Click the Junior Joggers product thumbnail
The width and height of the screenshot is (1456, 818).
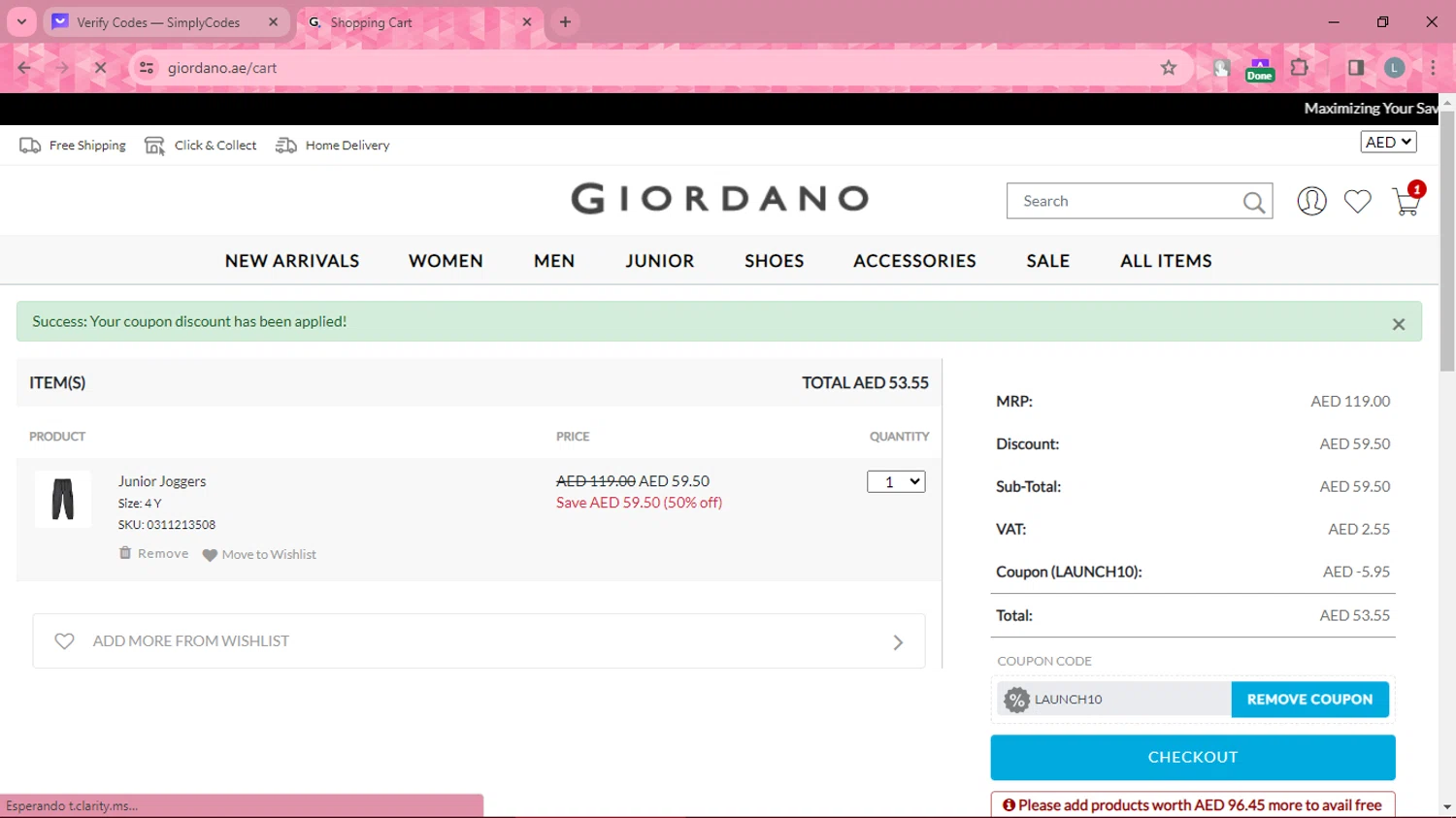(63, 499)
